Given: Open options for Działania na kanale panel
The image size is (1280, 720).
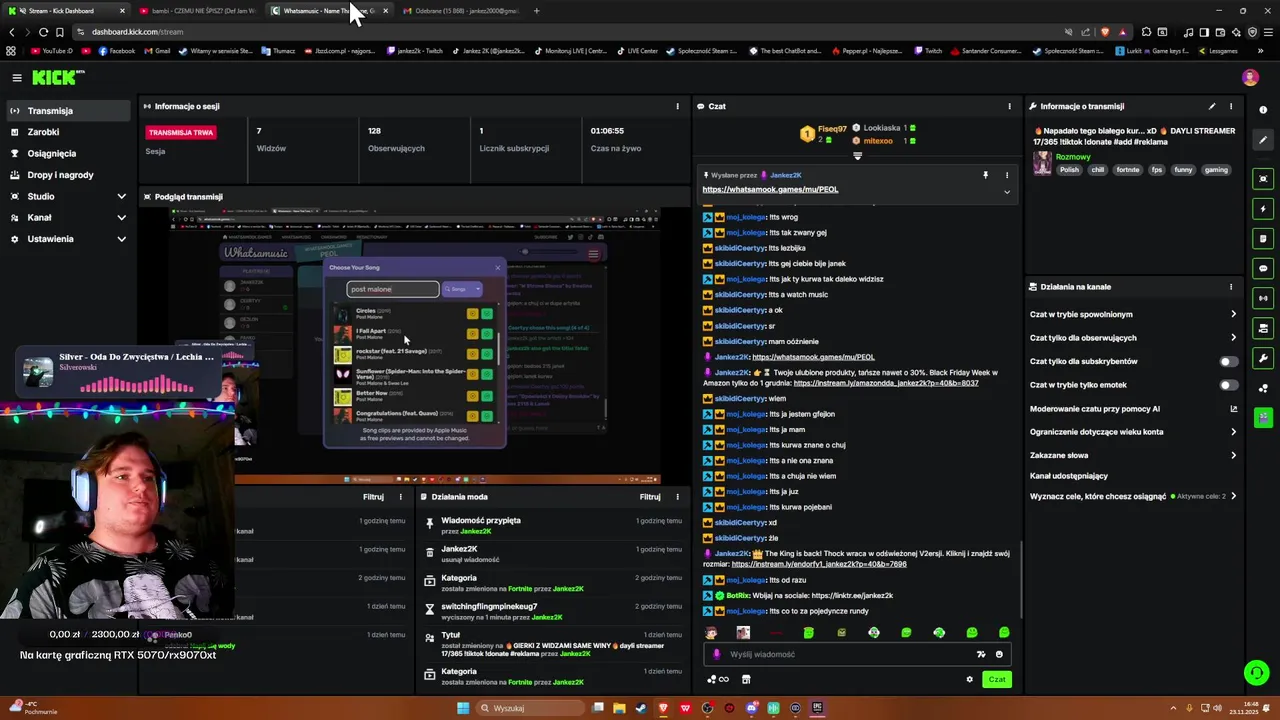Looking at the screenshot, I should coord(1231,287).
